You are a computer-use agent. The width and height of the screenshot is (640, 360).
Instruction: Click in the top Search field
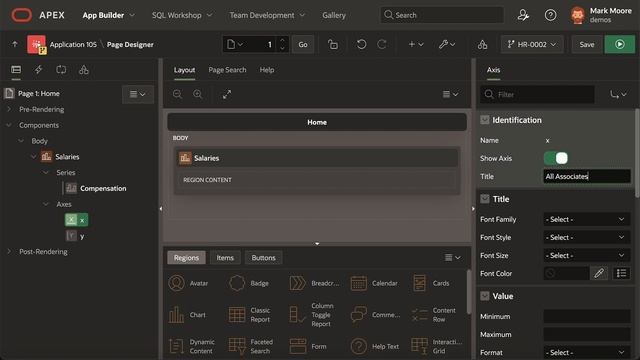point(442,15)
